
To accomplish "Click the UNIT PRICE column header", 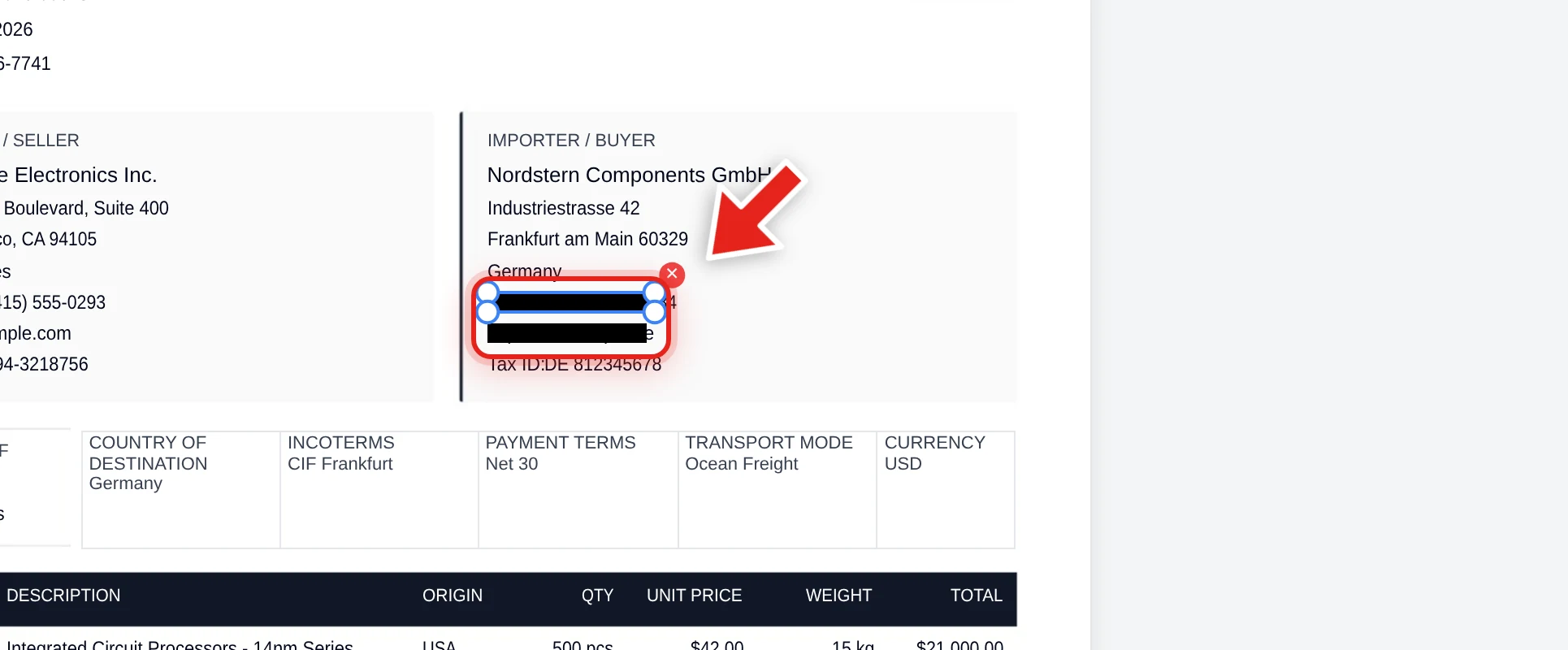I will (x=694, y=596).
